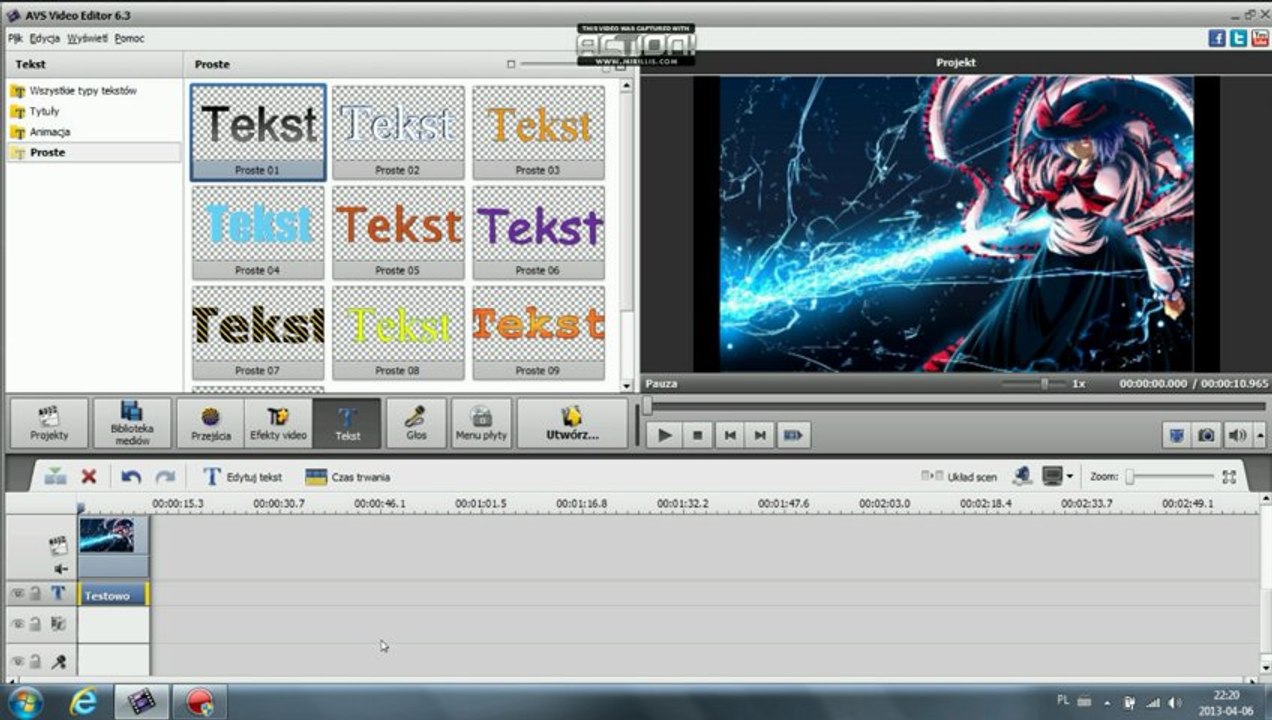Screen dimensions: 1272x720
Task: Open Menu płyty disc menu
Action: 481,423
